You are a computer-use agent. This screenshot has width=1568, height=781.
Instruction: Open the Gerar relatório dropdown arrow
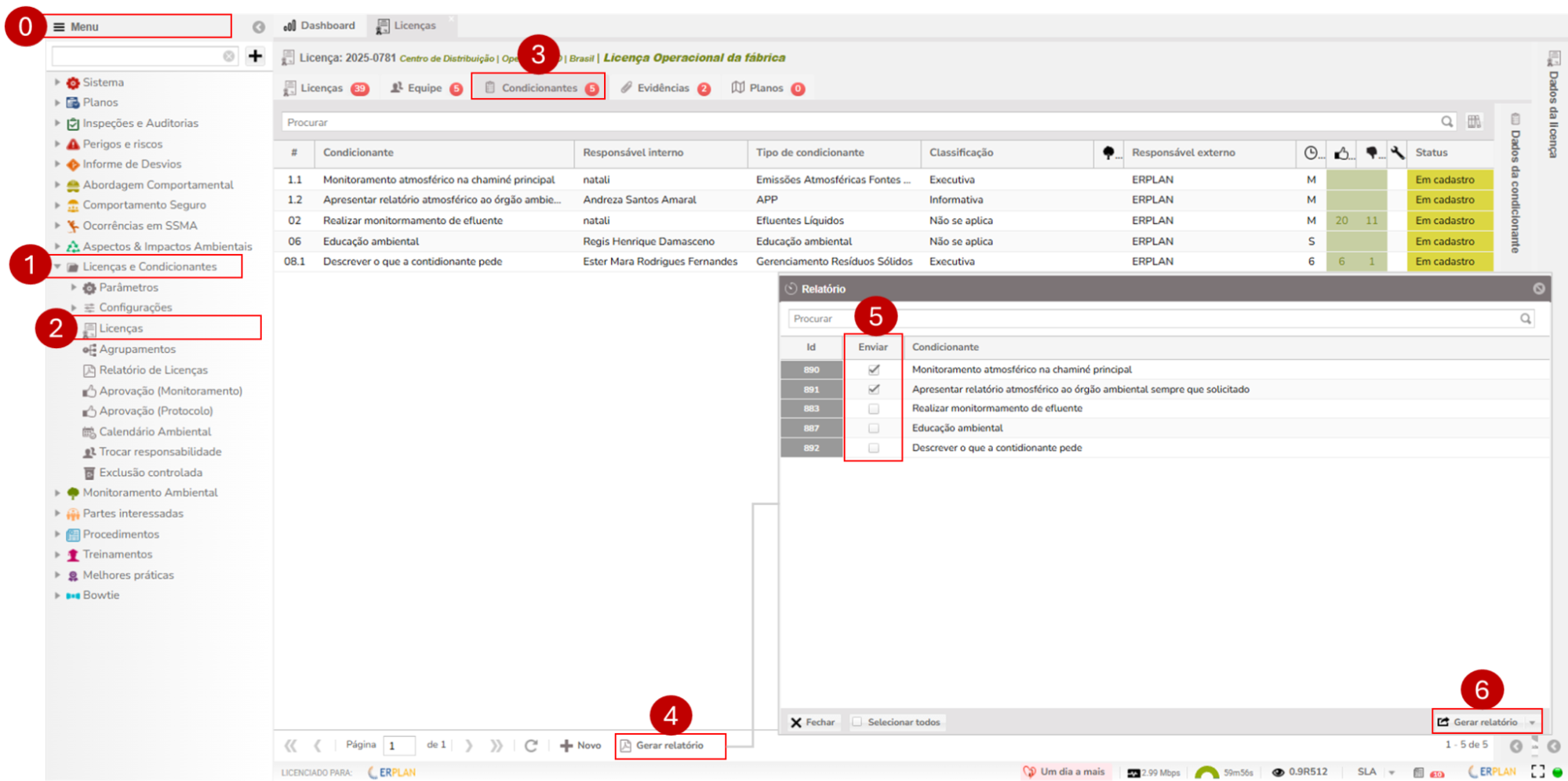tap(1532, 722)
